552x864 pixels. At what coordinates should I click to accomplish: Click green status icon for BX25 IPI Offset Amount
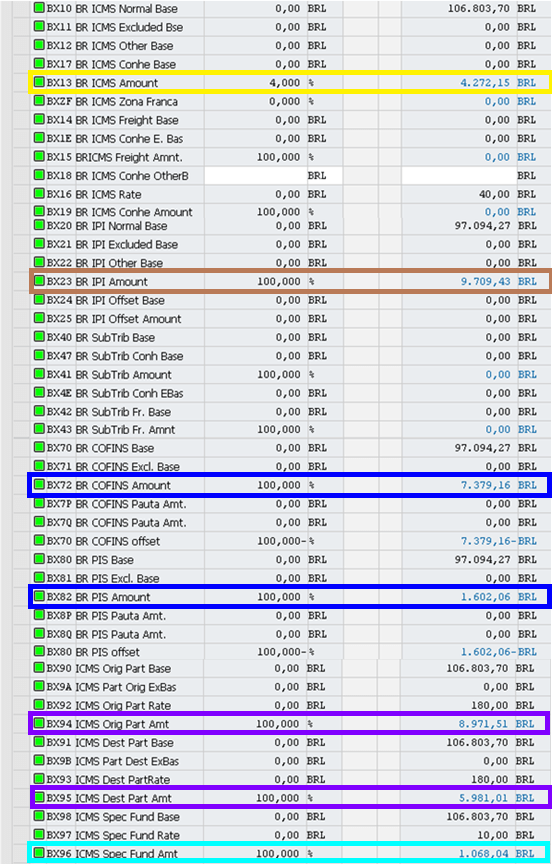click(39, 318)
